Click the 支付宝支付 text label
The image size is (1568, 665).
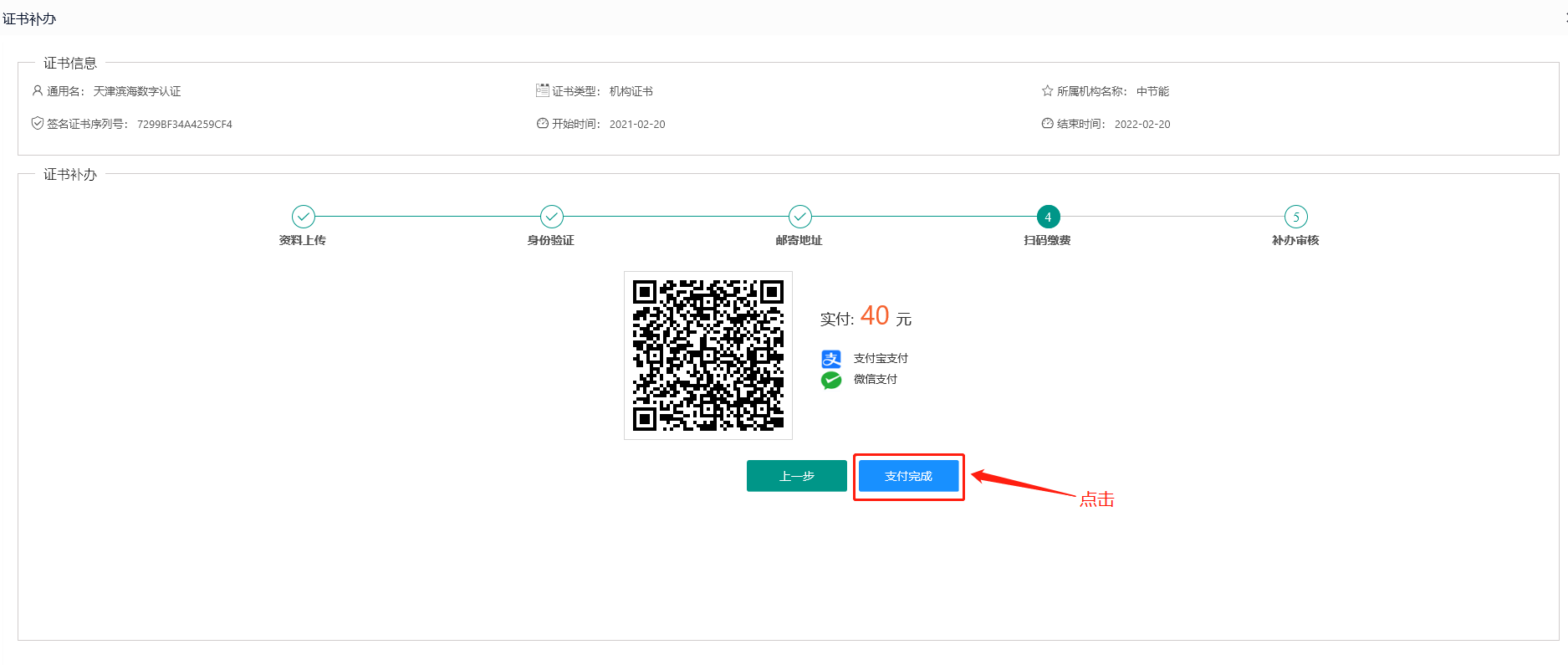coord(880,358)
